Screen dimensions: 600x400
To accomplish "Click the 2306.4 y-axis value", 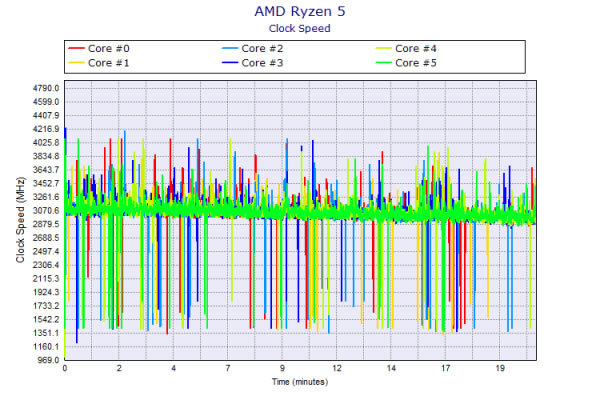I will [46, 265].
